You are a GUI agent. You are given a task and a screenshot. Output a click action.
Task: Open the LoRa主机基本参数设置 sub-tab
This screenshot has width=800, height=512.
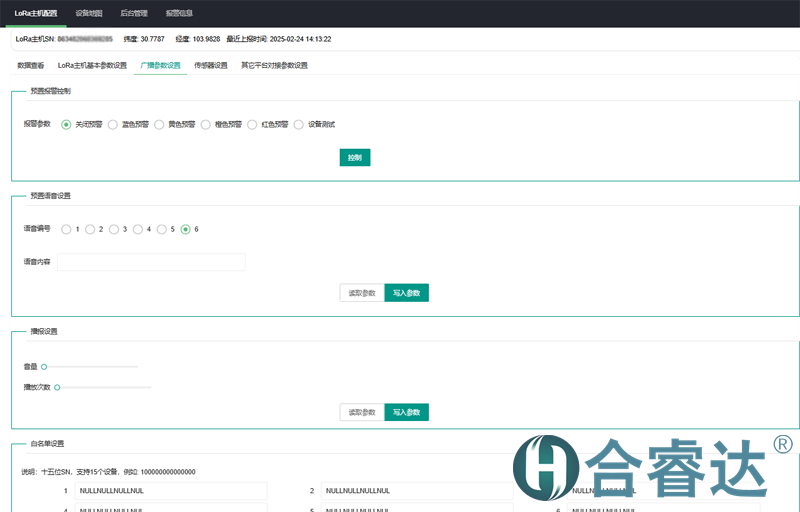click(x=92, y=65)
